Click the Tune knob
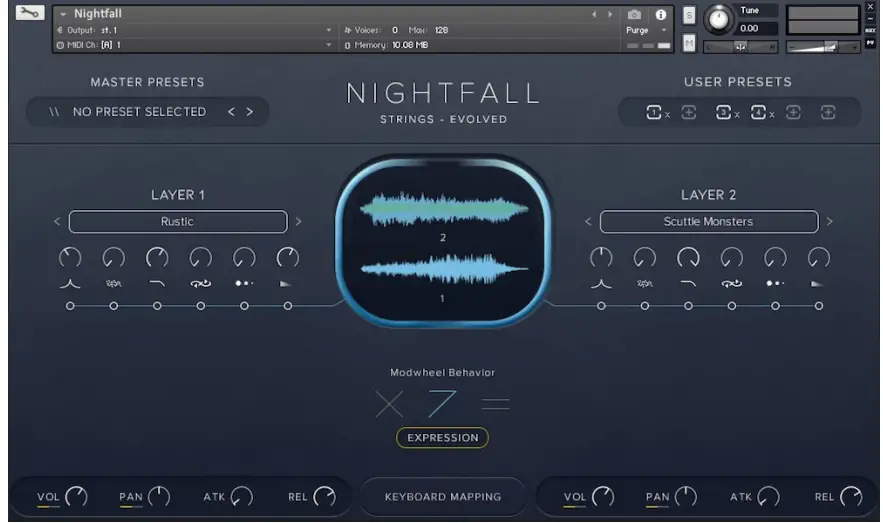The height and width of the screenshot is (523, 883). pyautogui.click(x=718, y=19)
